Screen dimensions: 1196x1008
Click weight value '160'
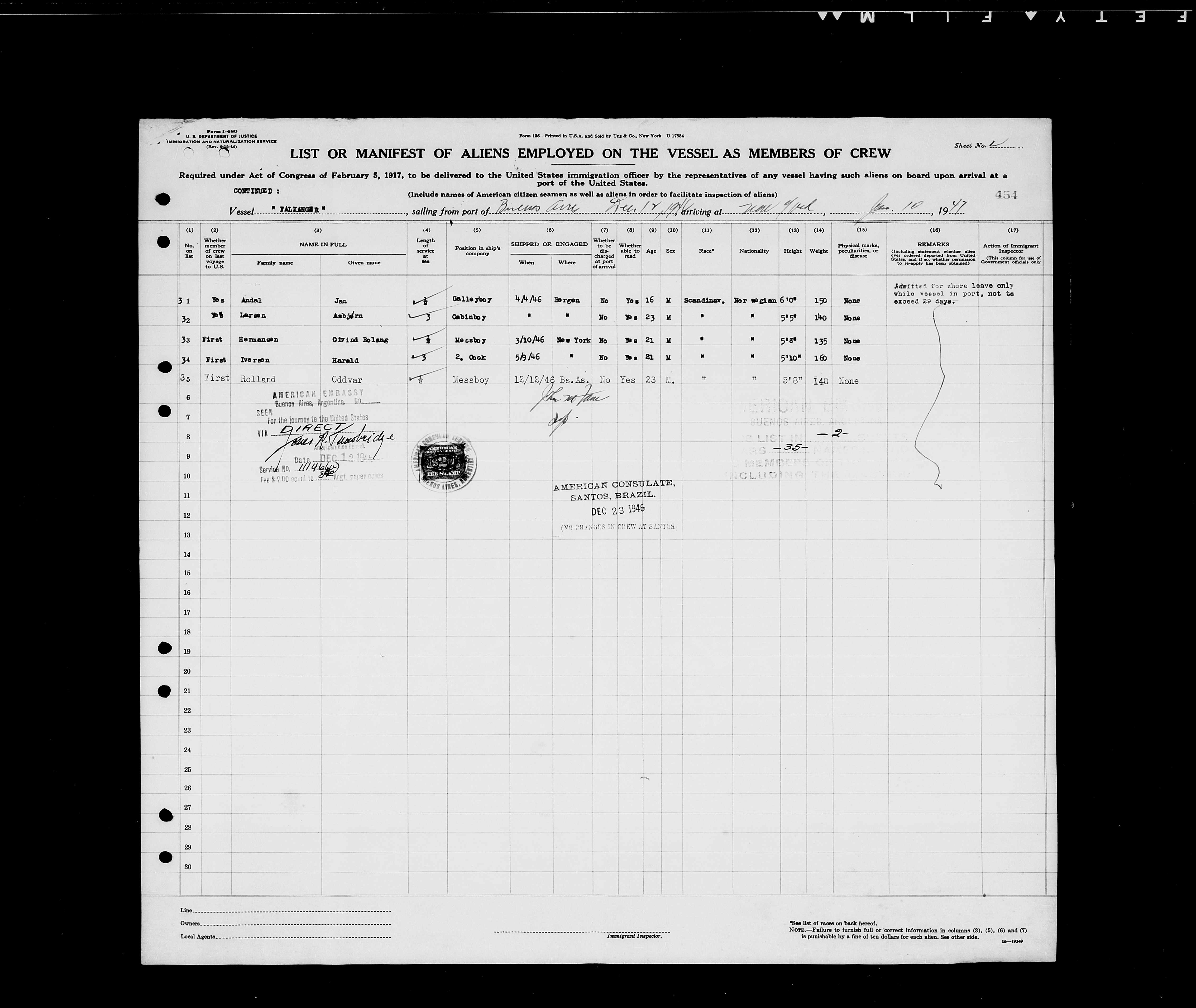click(820, 358)
